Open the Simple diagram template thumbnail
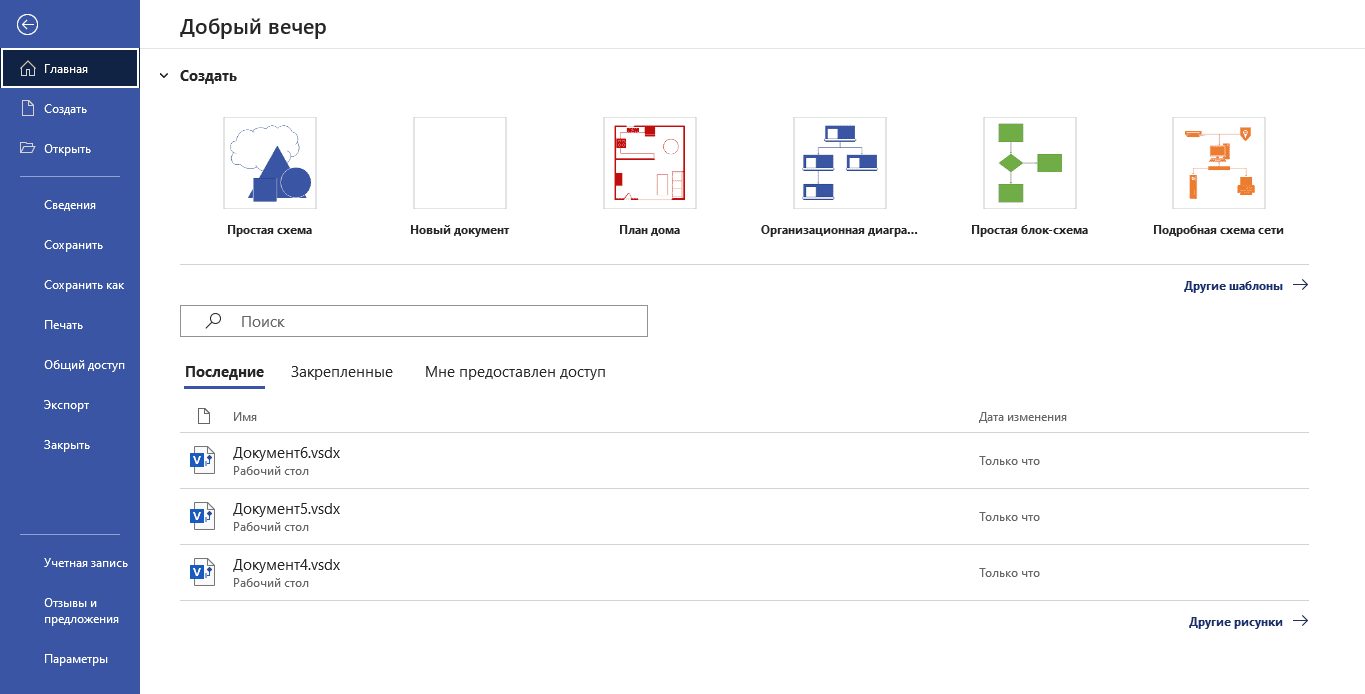The width and height of the screenshot is (1365, 694). coord(269,163)
